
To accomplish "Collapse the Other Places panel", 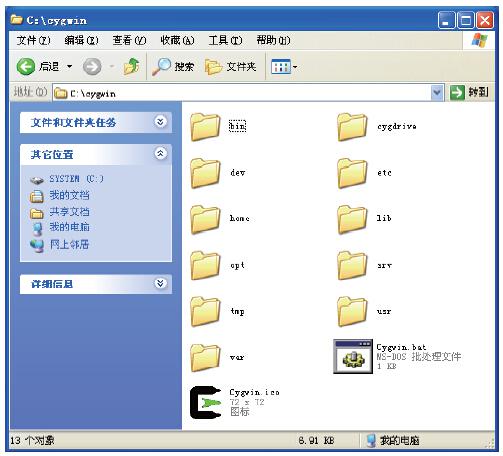I will [160, 154].
